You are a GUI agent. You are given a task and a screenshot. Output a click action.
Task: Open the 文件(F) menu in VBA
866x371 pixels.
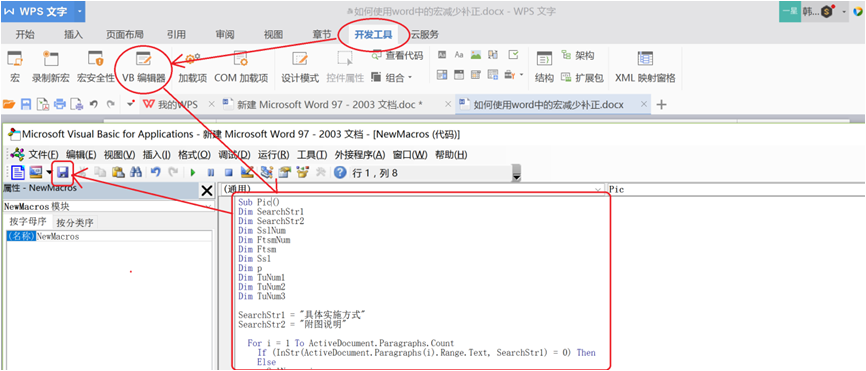click(x=44, y=155)
